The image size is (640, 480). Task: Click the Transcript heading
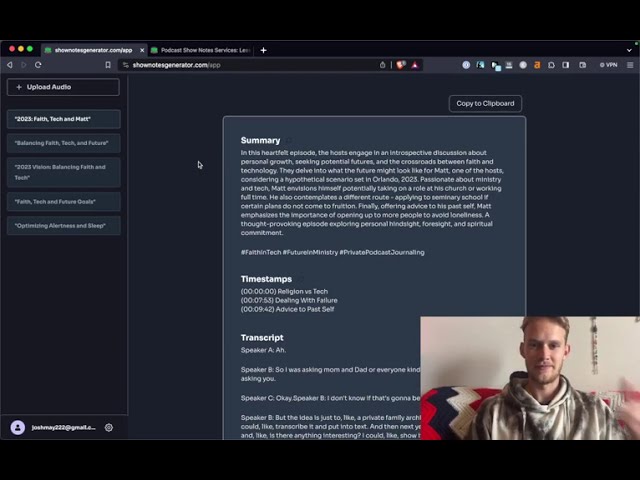262,338
